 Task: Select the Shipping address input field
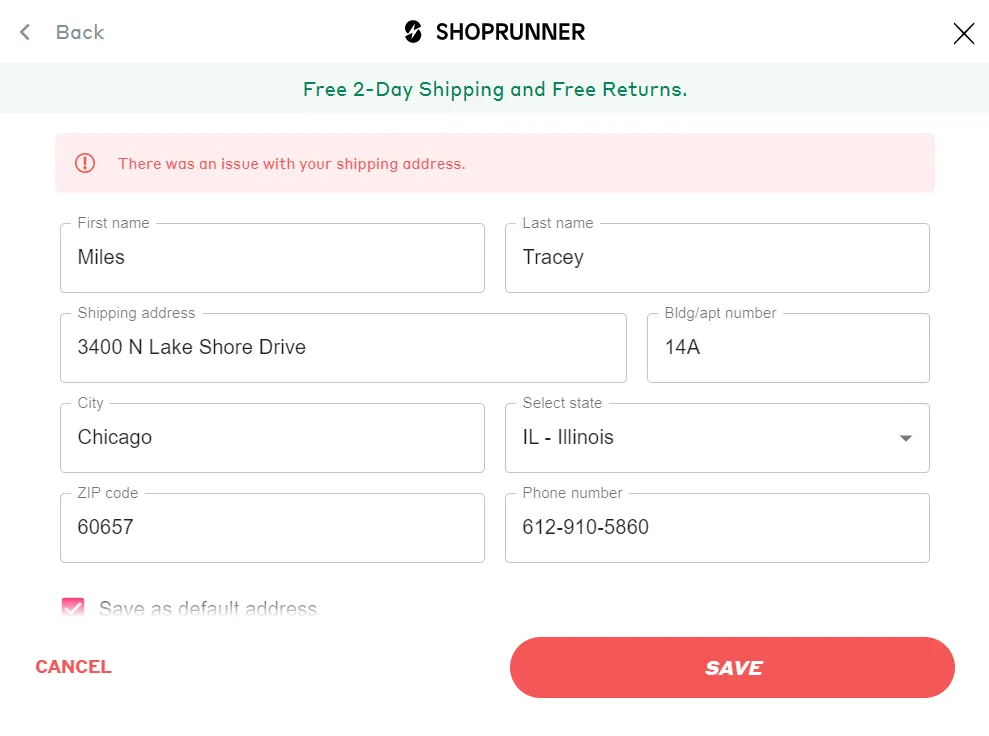click(x=343, y=348)
